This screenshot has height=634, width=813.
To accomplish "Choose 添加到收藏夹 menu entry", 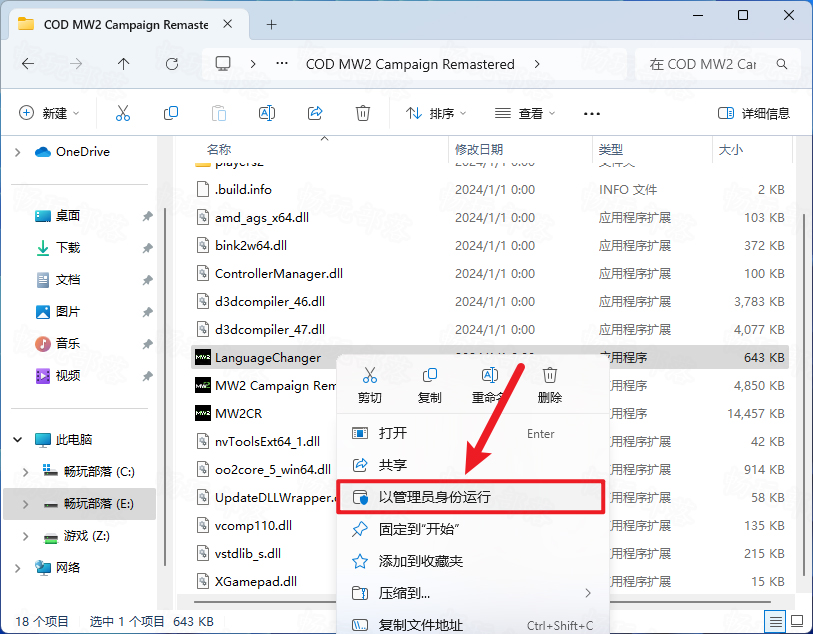I will (472, 561).
